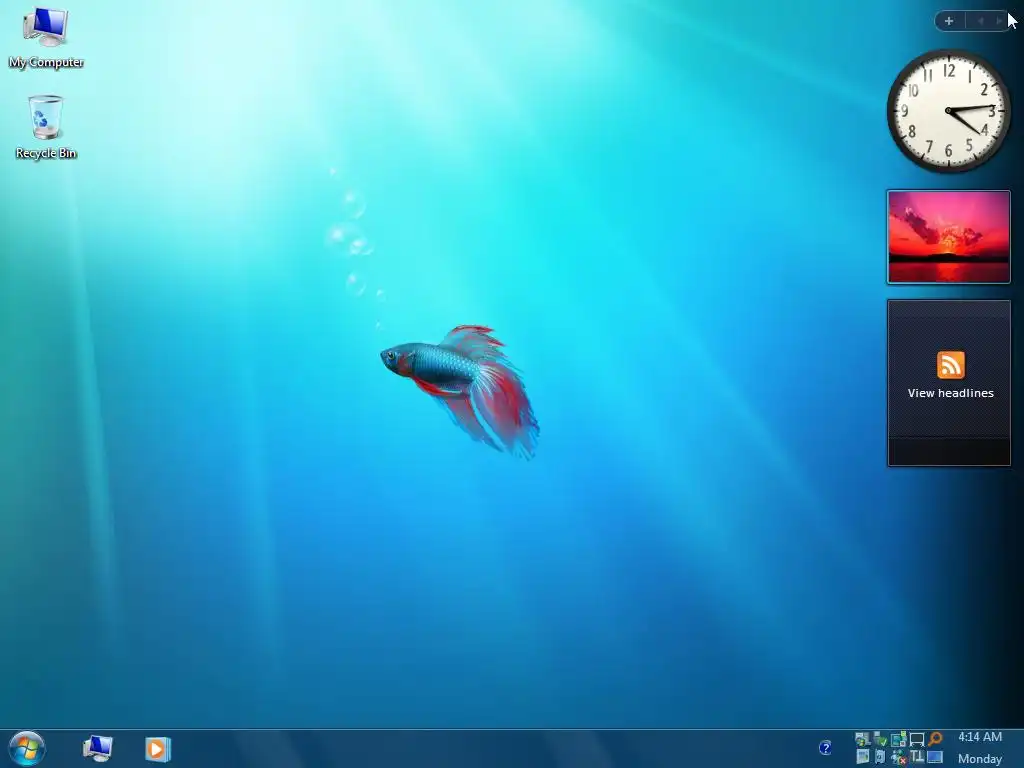Click the blue help question mark icon
The image size is (1024, 768).
click(x=825, y=748)
